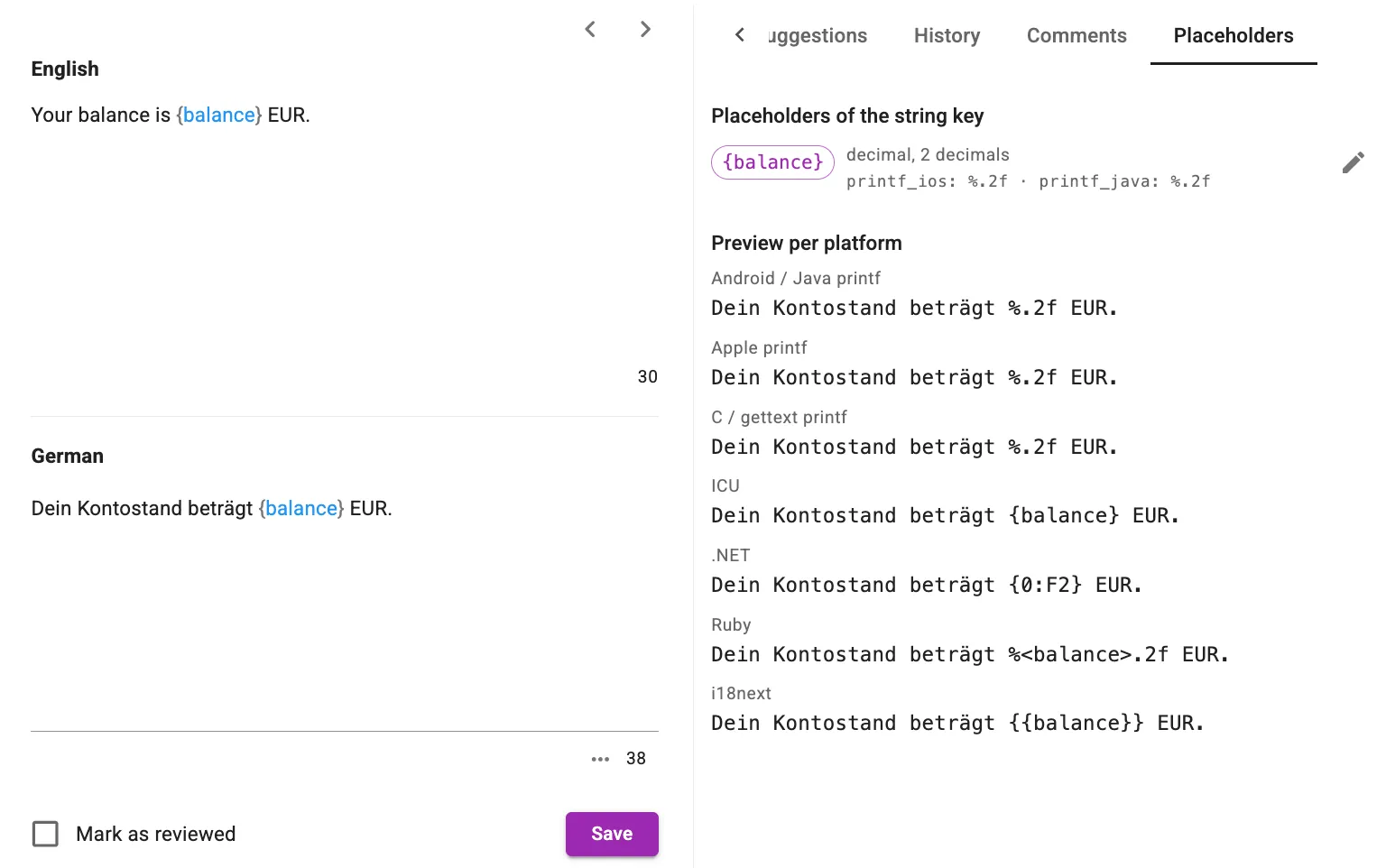Click the English character count 30
The width and height of the screenshot is (1386, 868).
[x=648, y=377]
